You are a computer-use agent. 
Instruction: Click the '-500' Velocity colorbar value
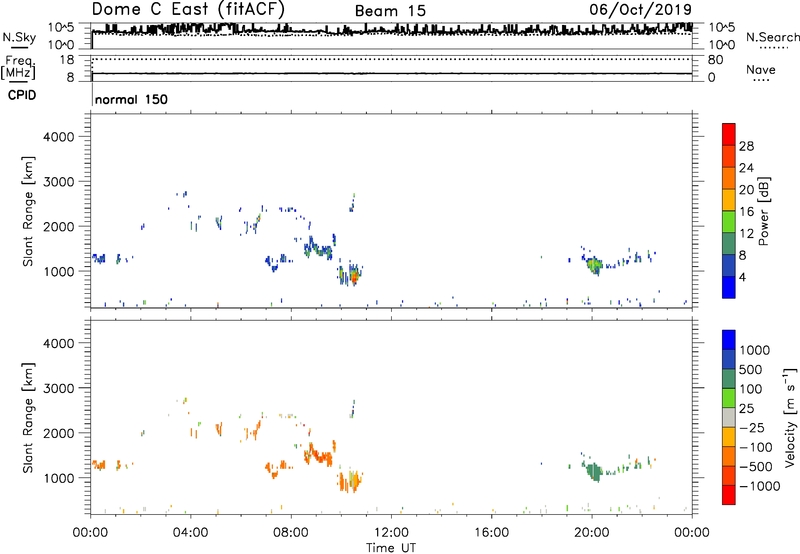tap(755, 466)
